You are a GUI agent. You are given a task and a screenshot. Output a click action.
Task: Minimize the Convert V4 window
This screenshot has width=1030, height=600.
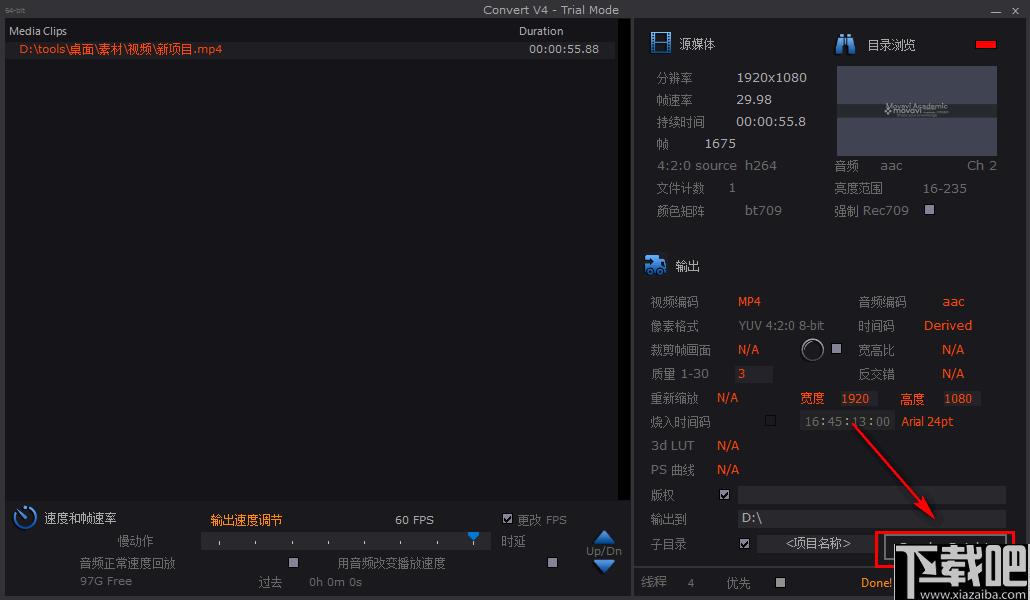coord(996,11)
